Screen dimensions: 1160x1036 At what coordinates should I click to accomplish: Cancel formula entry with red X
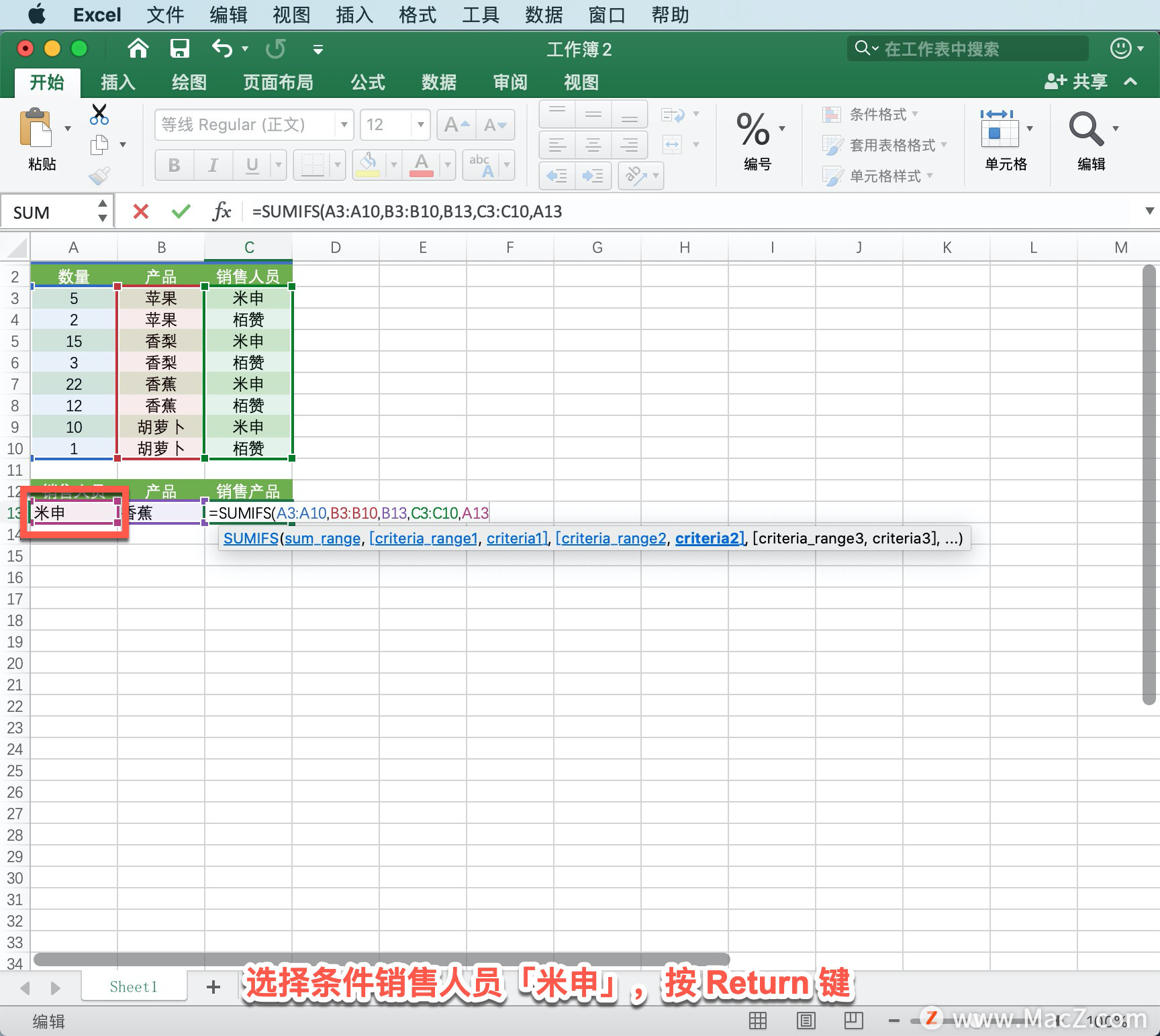(141, 212)
